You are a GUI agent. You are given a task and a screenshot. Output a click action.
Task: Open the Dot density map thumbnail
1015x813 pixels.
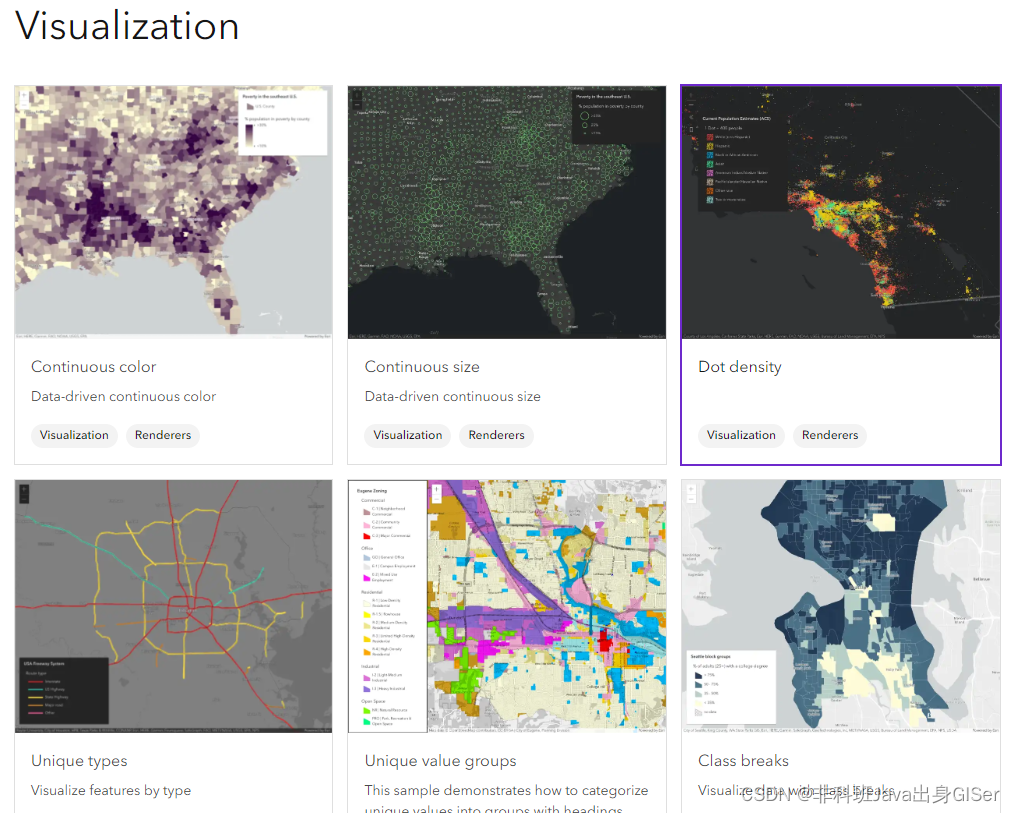[841, 212]
